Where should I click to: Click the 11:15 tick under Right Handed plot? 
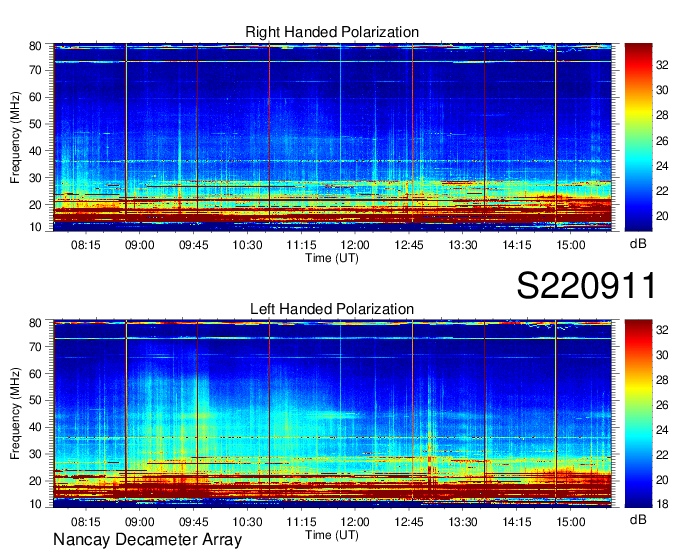point(301,245)
